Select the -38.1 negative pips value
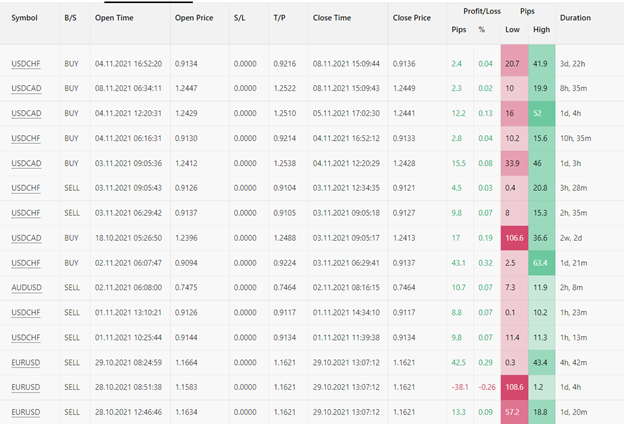 point(459,386)
